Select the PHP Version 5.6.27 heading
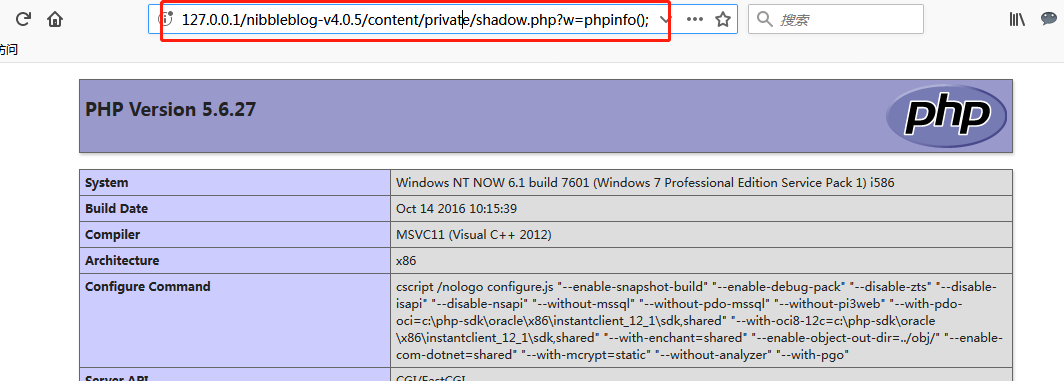Screen dimensions: 1064x381 point(170,109)
